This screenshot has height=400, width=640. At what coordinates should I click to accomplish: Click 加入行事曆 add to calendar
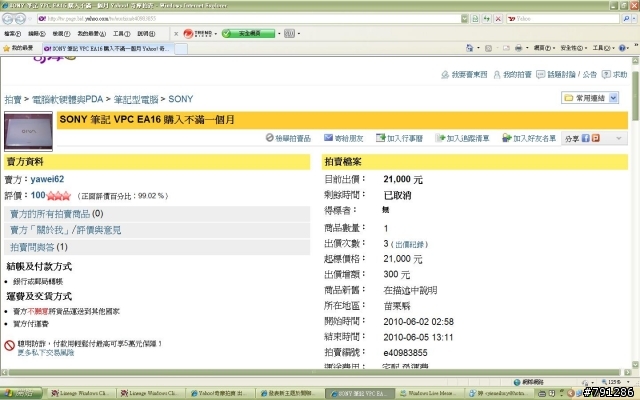point(399,138)
